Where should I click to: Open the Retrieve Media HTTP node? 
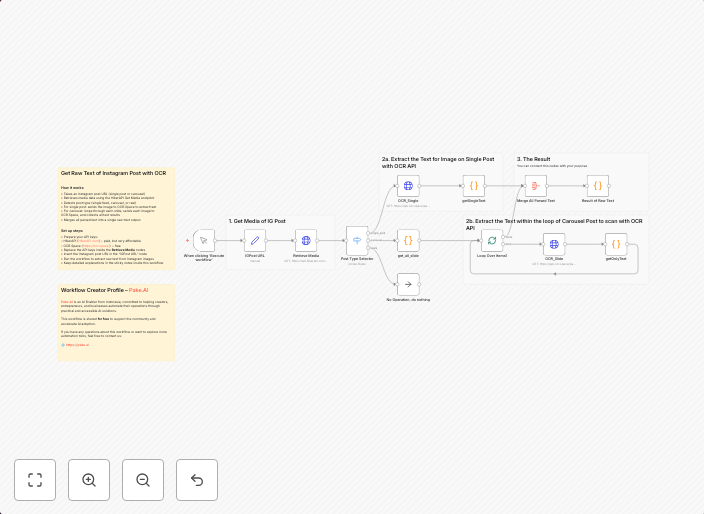306,240
